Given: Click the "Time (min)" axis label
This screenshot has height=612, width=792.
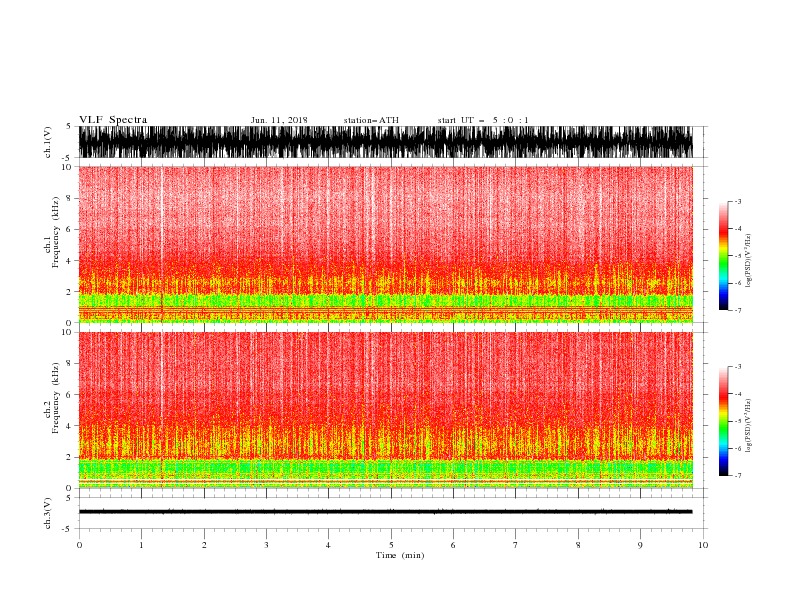Looking at the screenshot, I should click(x=400, y=555).
